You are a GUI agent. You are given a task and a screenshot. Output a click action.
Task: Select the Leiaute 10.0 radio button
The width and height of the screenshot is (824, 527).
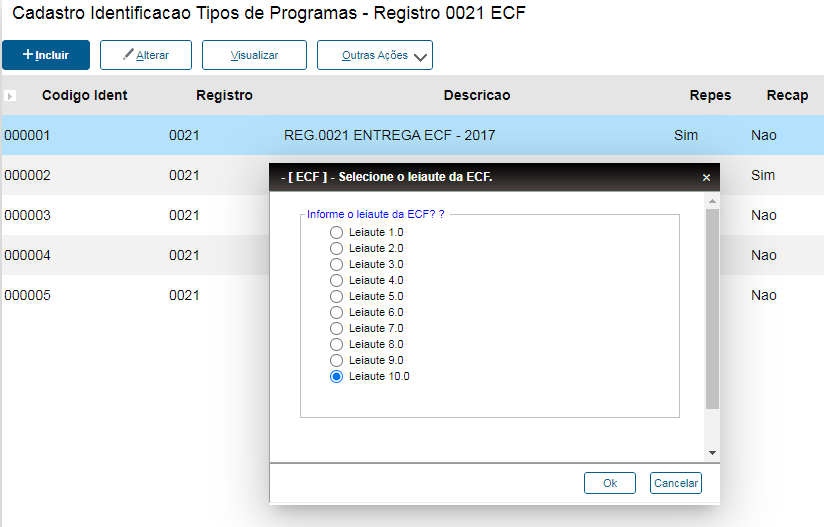pos(336,376)
